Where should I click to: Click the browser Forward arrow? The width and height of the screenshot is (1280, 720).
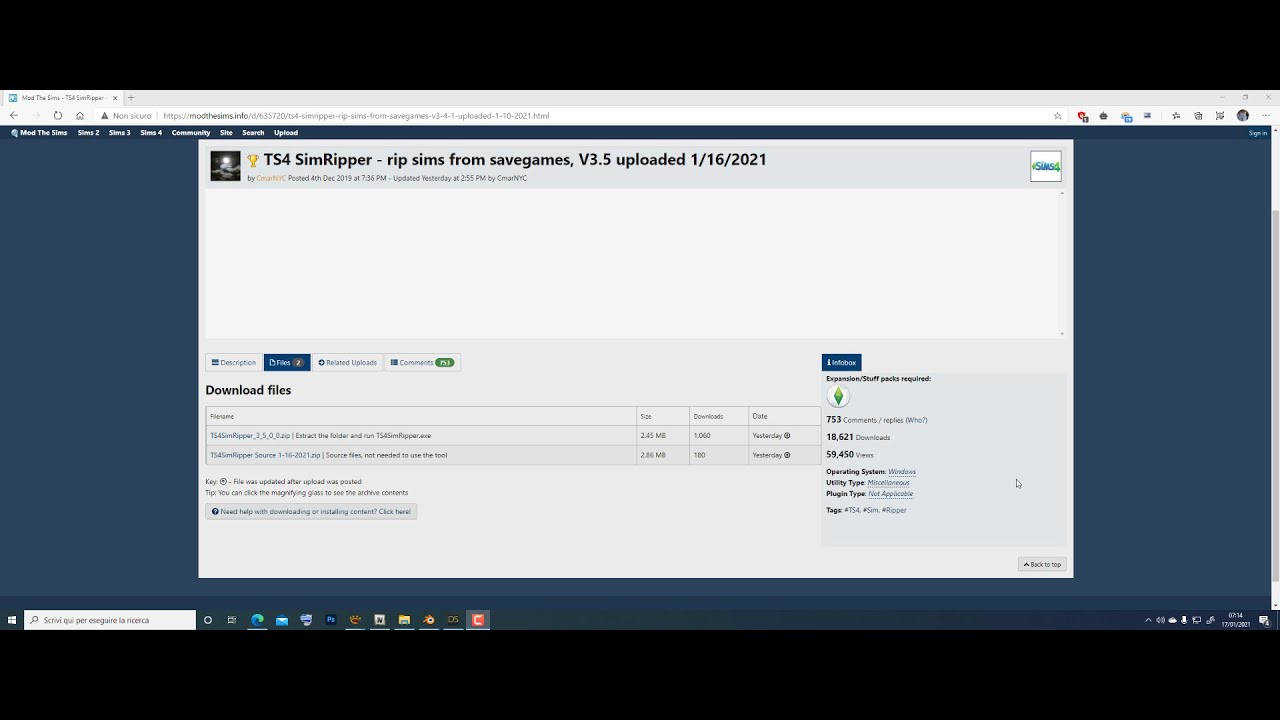point(36,116)
